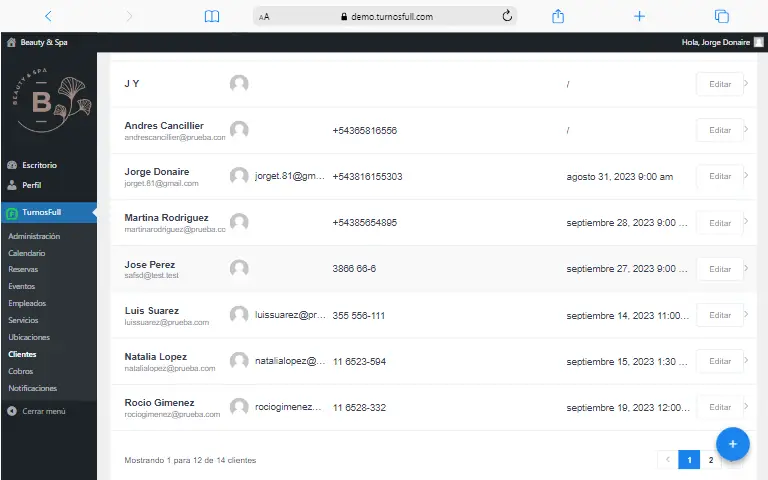Select Empleados menu item

(x=27, y=302)
